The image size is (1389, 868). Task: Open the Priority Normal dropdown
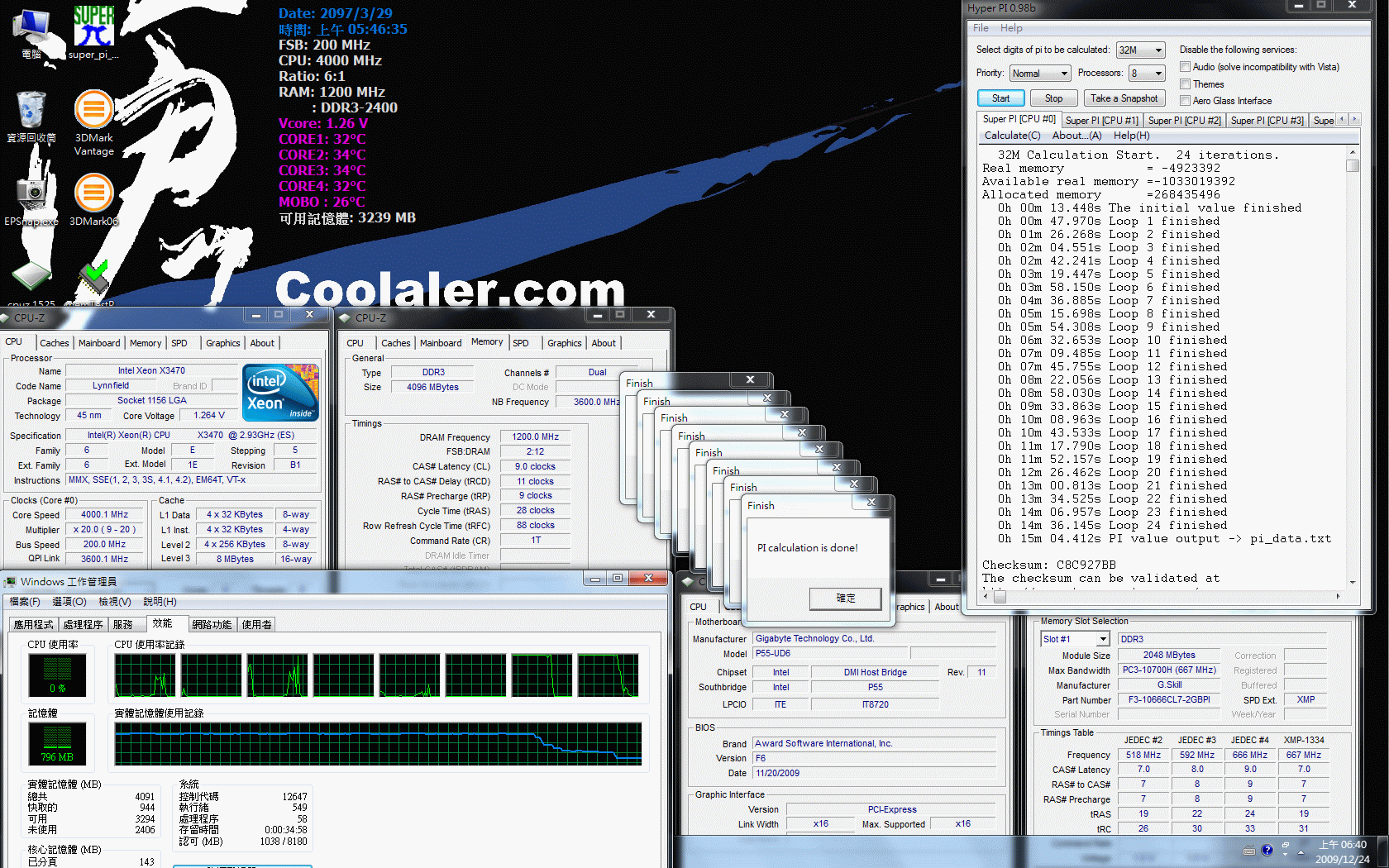coord(1039,74)
